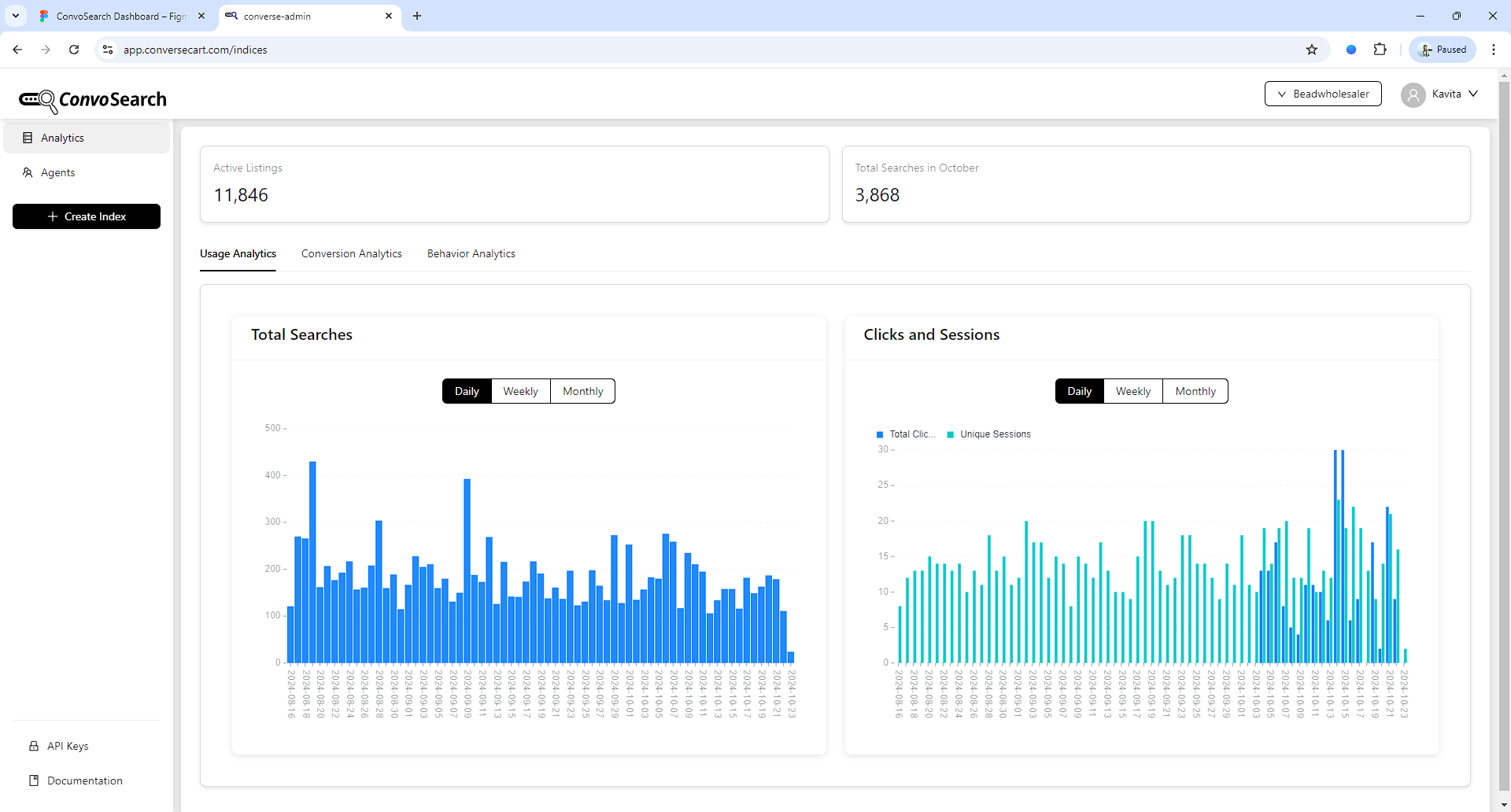
Task: Select the Conversion Analytics tab
Action: (x=351, y=253)
